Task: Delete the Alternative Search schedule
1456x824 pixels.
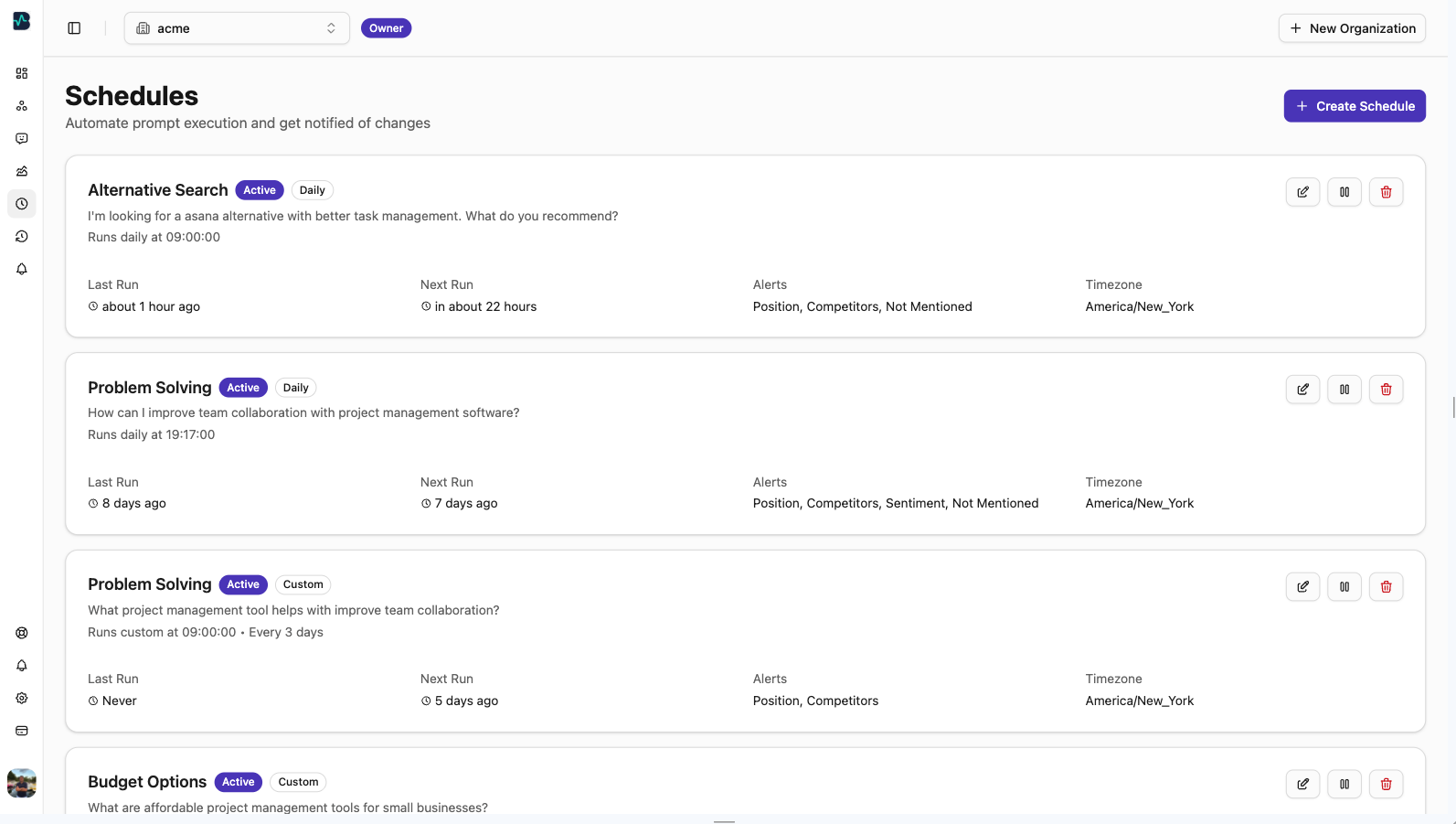Action: click(x=1386, y=192)
